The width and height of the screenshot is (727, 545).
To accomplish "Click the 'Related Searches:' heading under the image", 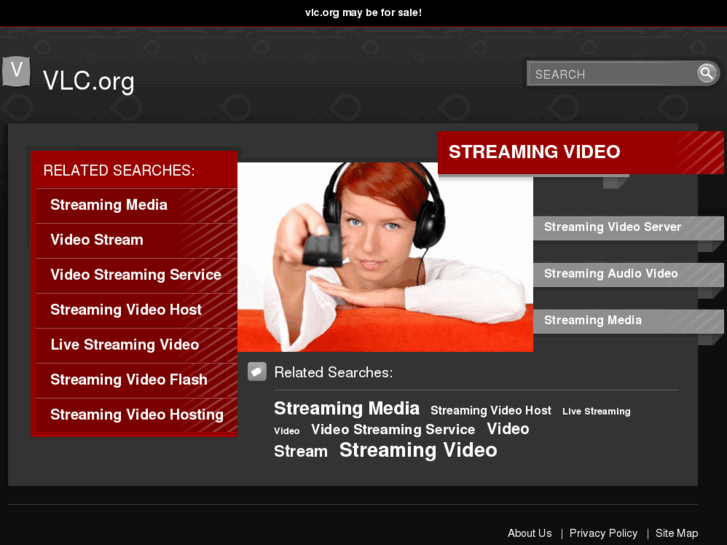I will click(x=333, y=372).
